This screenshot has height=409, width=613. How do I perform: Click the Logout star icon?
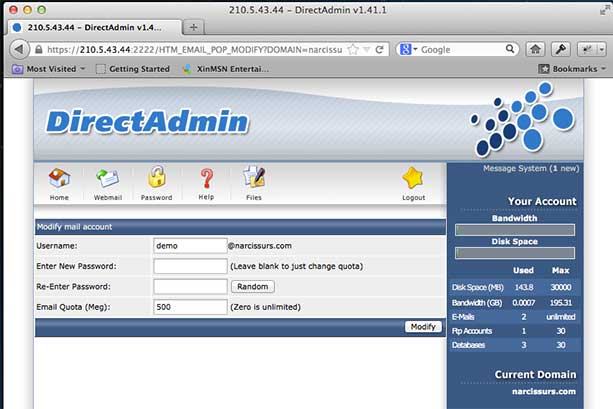click(x=413, y=178)
